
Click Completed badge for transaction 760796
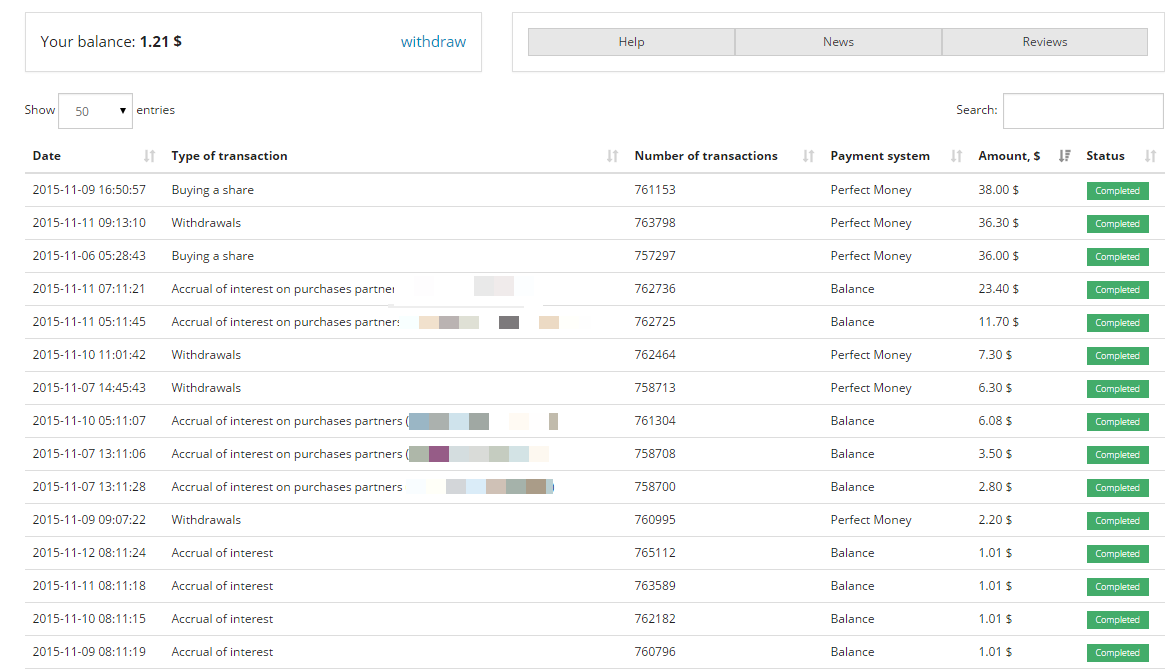click(x=1117, y=653)
